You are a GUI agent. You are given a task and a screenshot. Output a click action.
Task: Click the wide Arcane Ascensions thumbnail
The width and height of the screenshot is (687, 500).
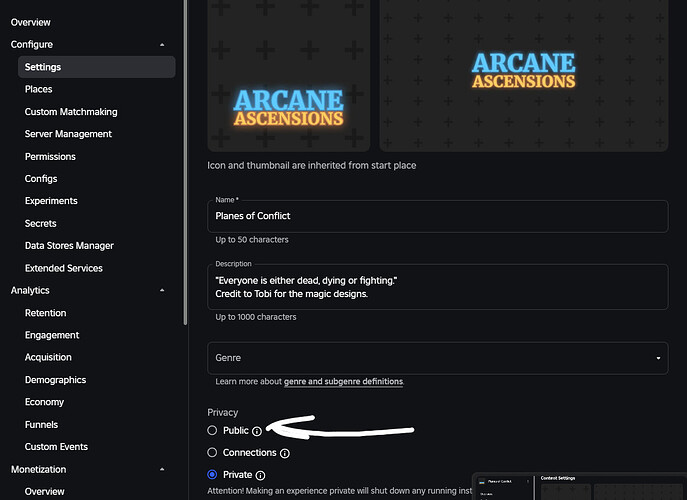click(x=523, y=70)
